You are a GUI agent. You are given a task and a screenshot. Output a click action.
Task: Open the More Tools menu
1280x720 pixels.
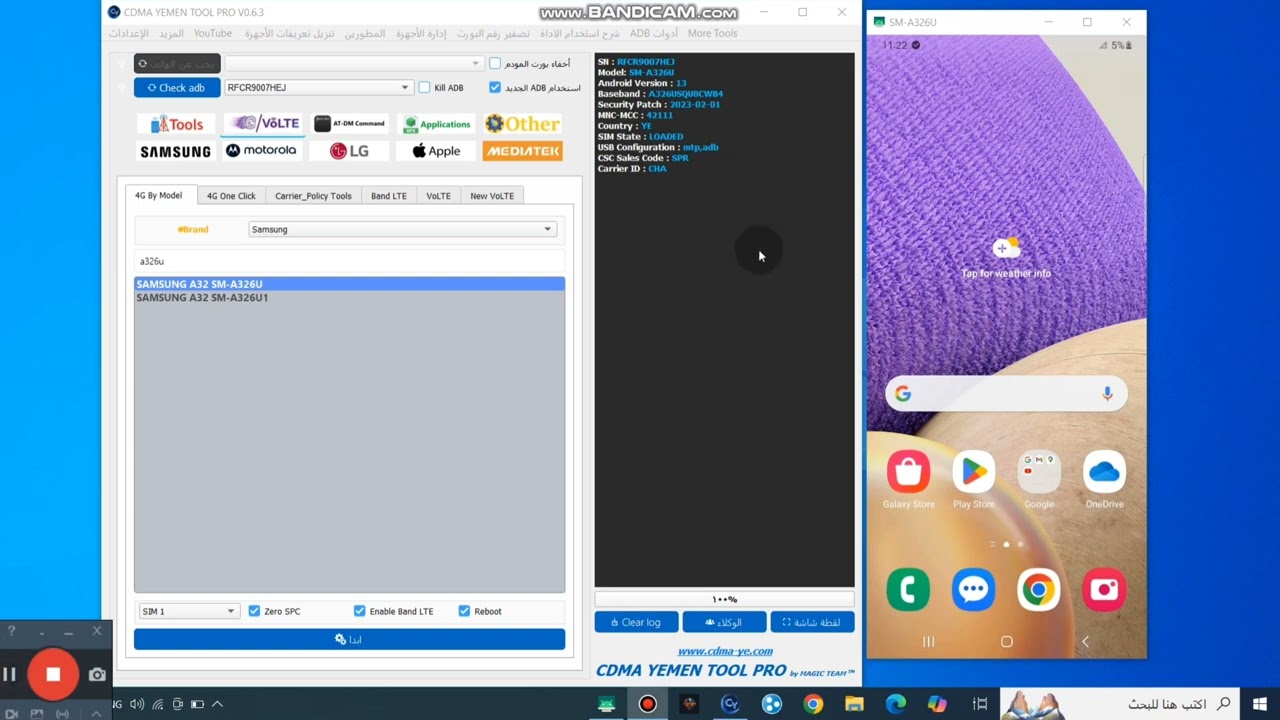[x=712, y=33]
